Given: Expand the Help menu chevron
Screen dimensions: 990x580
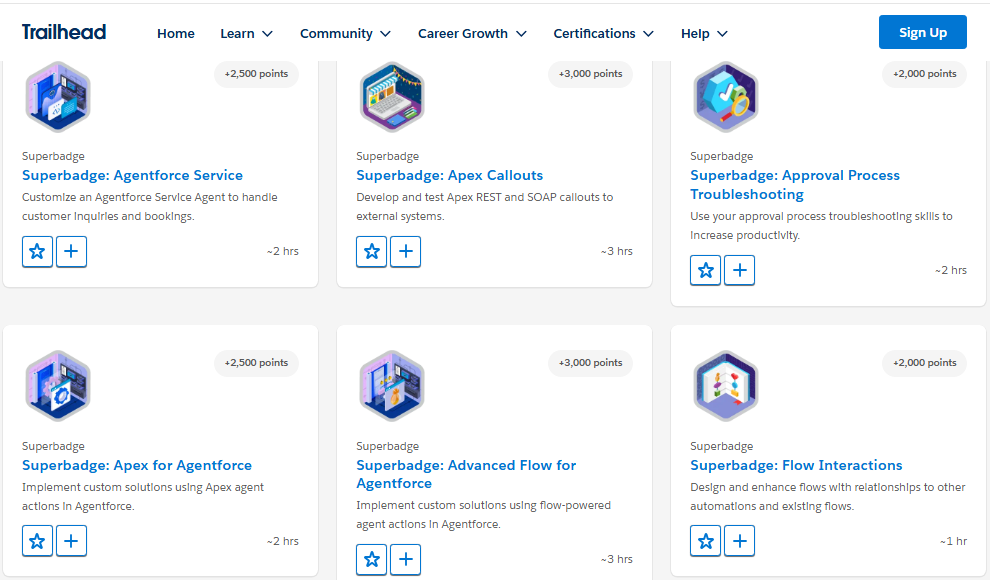Looking at the screenshot, I should (x=723, y=34).
